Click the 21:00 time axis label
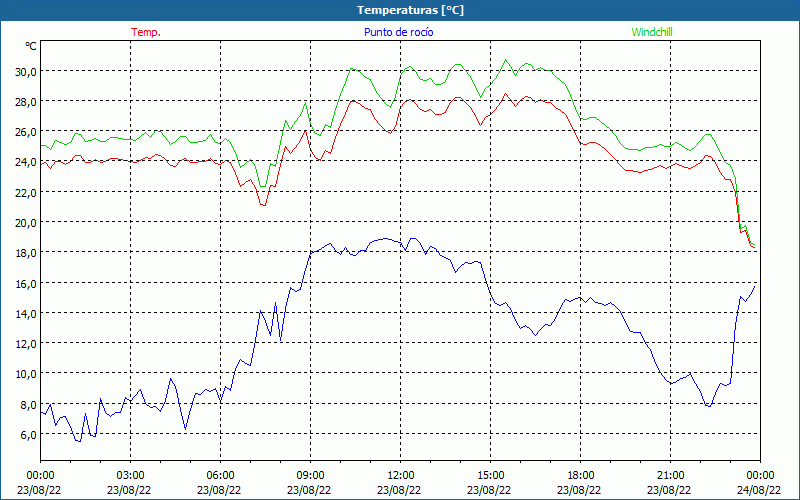The height and width of the screenshot is (500, 800). [x=670, y=476]
